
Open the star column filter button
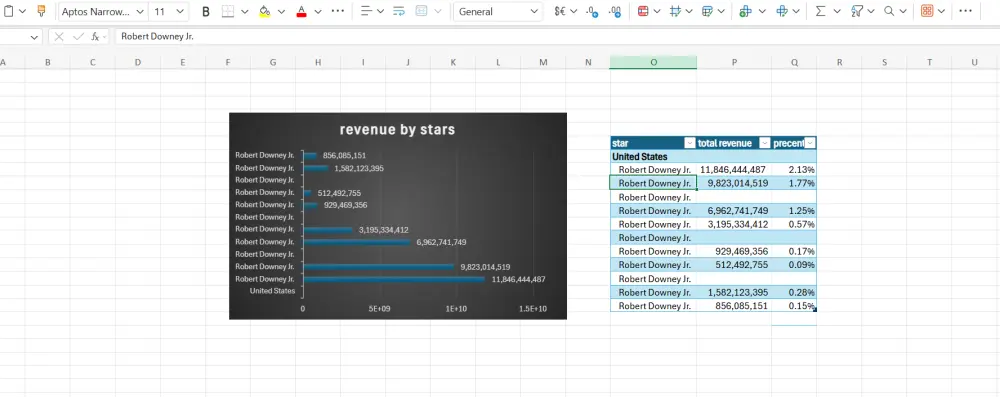(x=689, y=143)
